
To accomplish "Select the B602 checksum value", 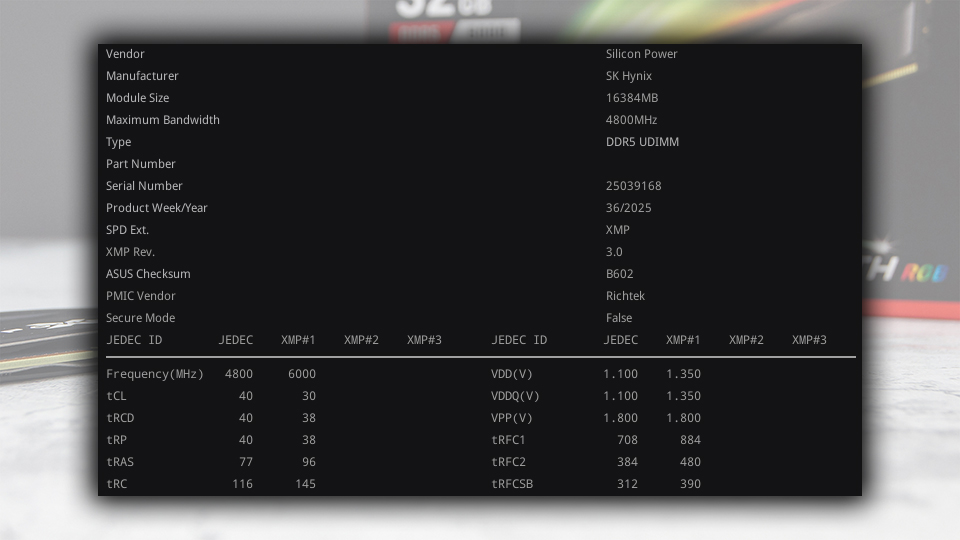I will pos(620,274).
